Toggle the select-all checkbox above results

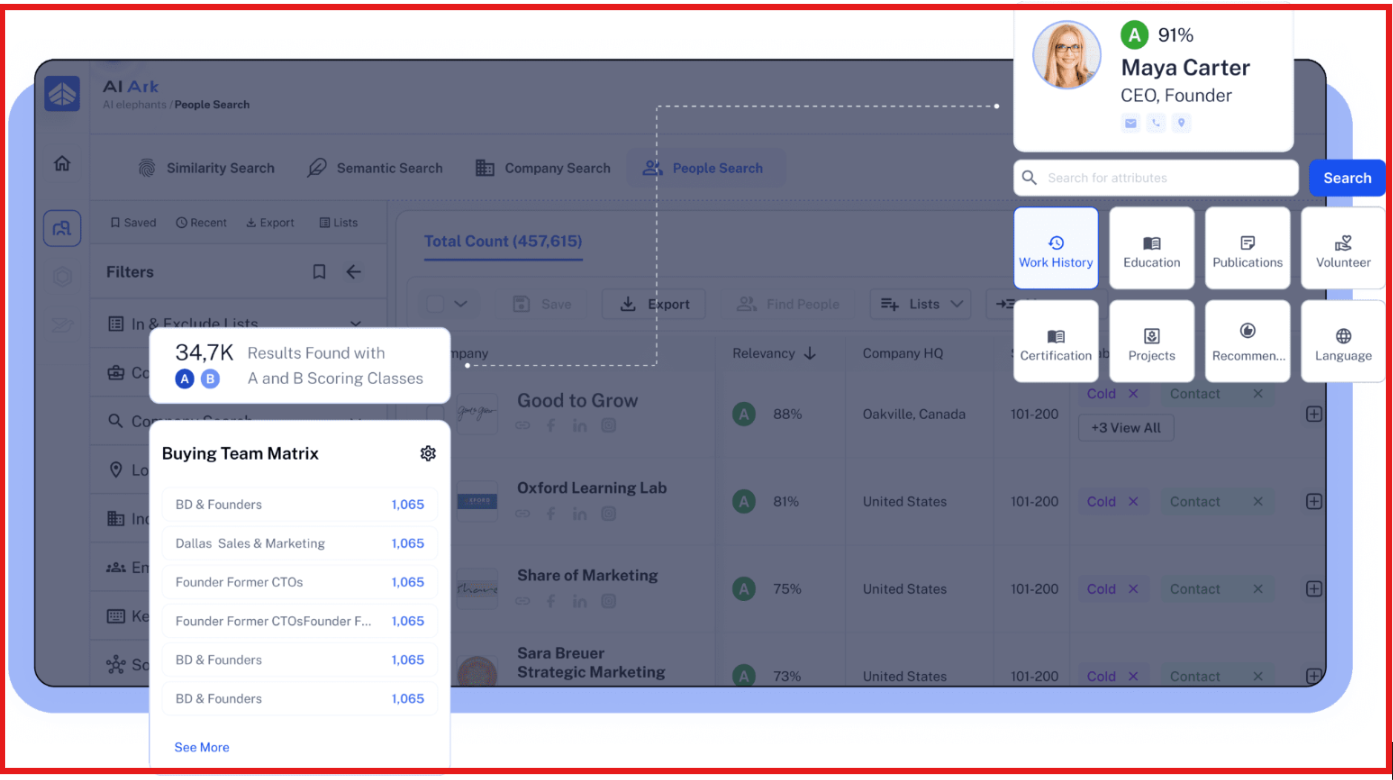tap(435, 303)
